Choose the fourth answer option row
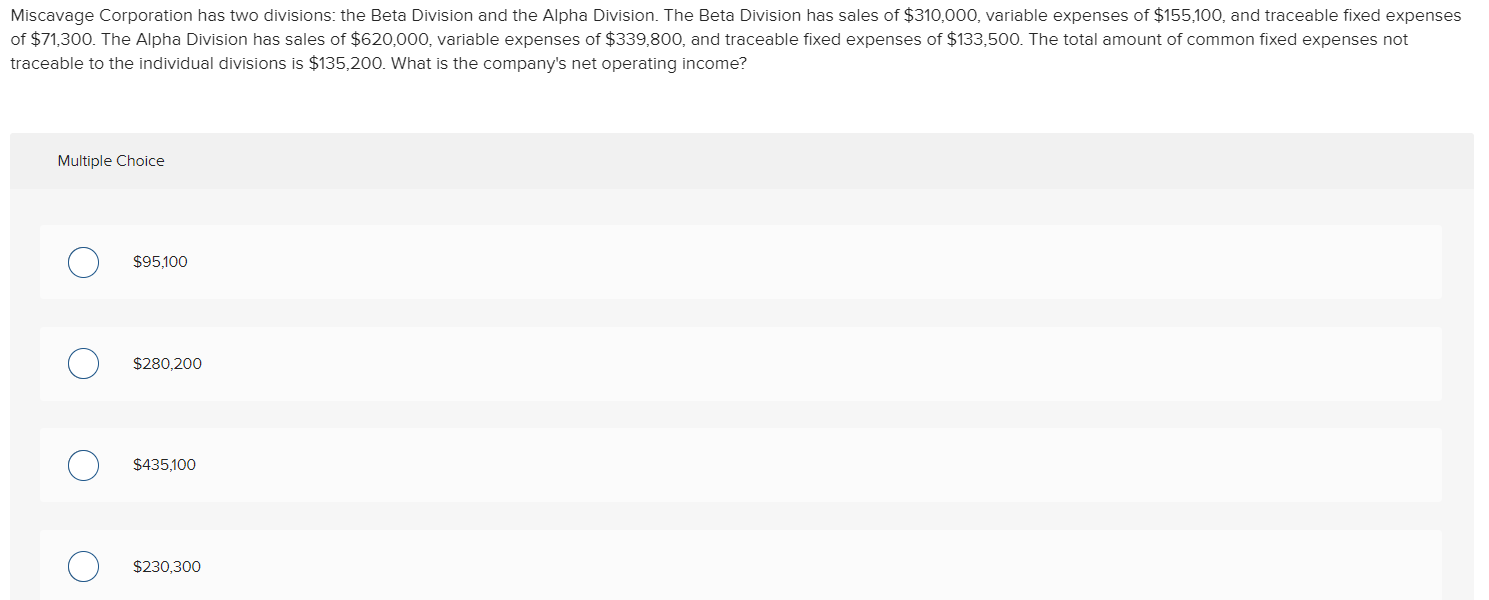The width and height of the screenshot is (1489, 600). [744, 566]
